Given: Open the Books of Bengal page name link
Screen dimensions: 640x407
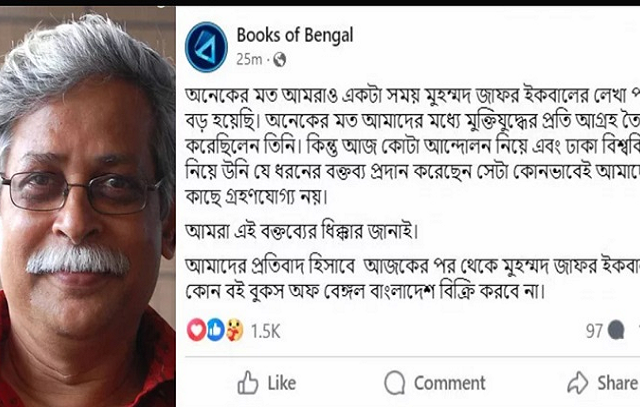Looking at the screenshot, I should tap(295, 35).
